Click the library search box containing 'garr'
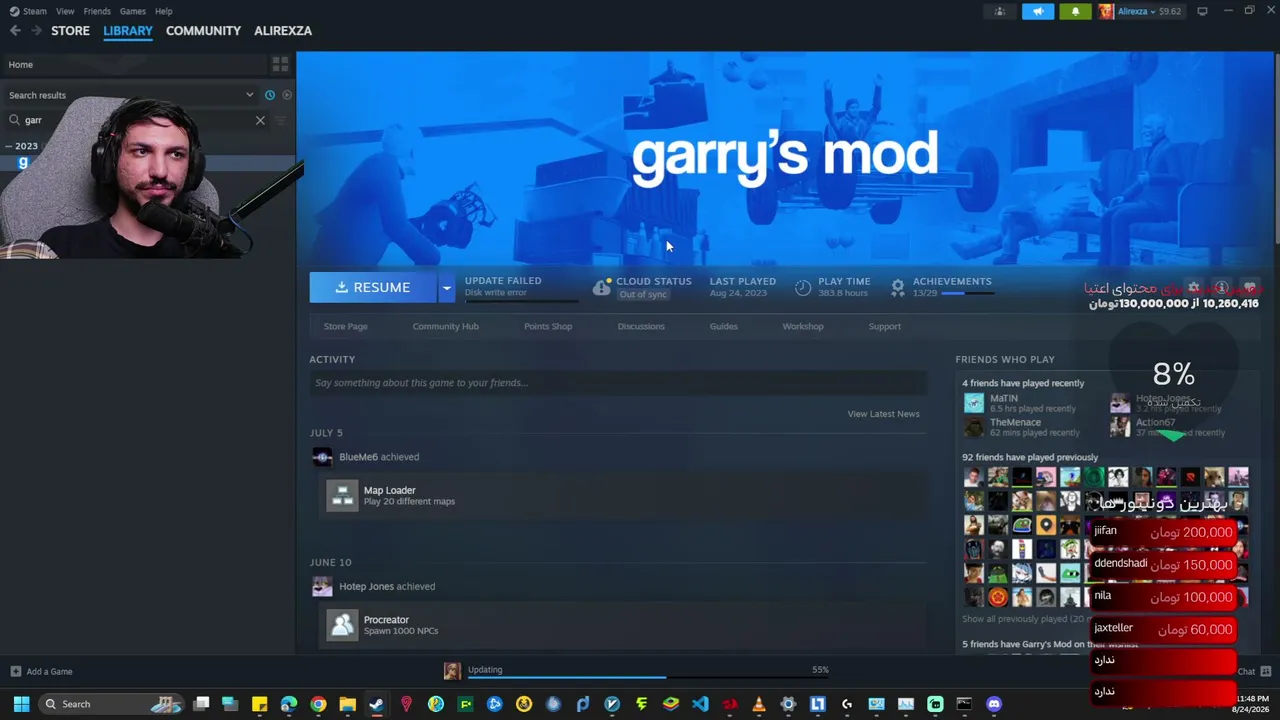Screen dimensions: 1280x720 137,120
